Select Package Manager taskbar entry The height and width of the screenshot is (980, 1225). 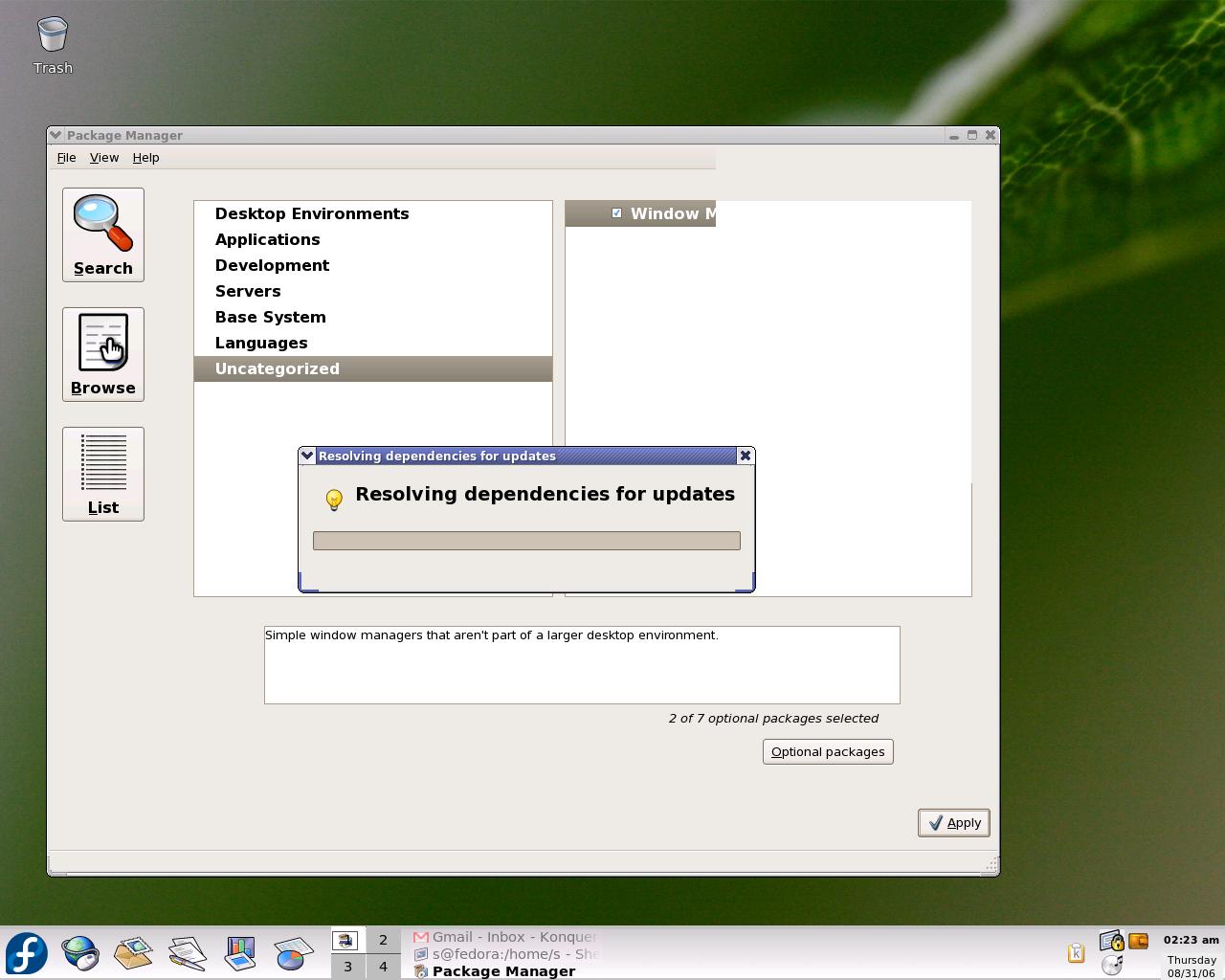pos(505,970)
